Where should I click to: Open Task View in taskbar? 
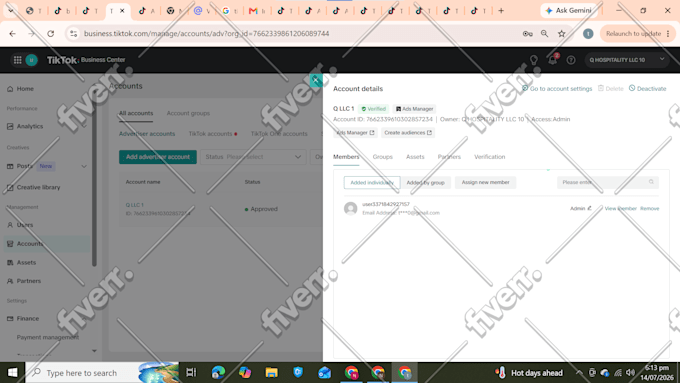(x=191, y=372)
